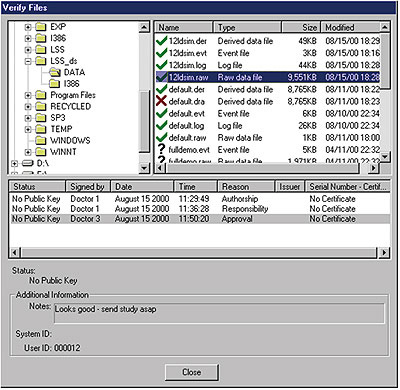Expand the LSS folder node
The width and height of the screenshot is (400, 390).
pyautogui.click(x=28, y=50)
